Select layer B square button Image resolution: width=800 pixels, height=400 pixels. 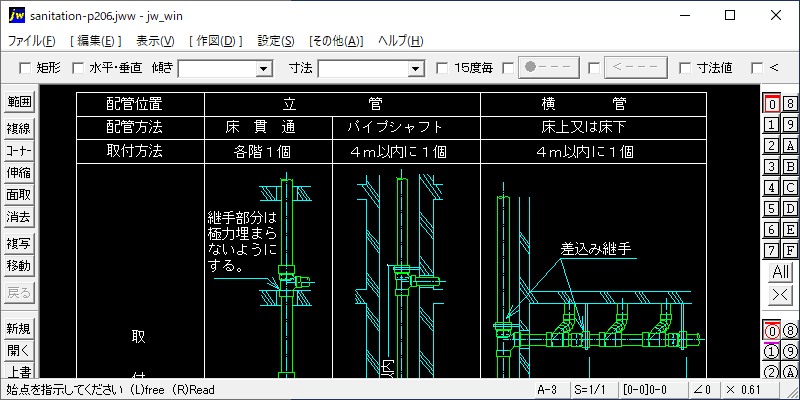[x=790, y=166]
